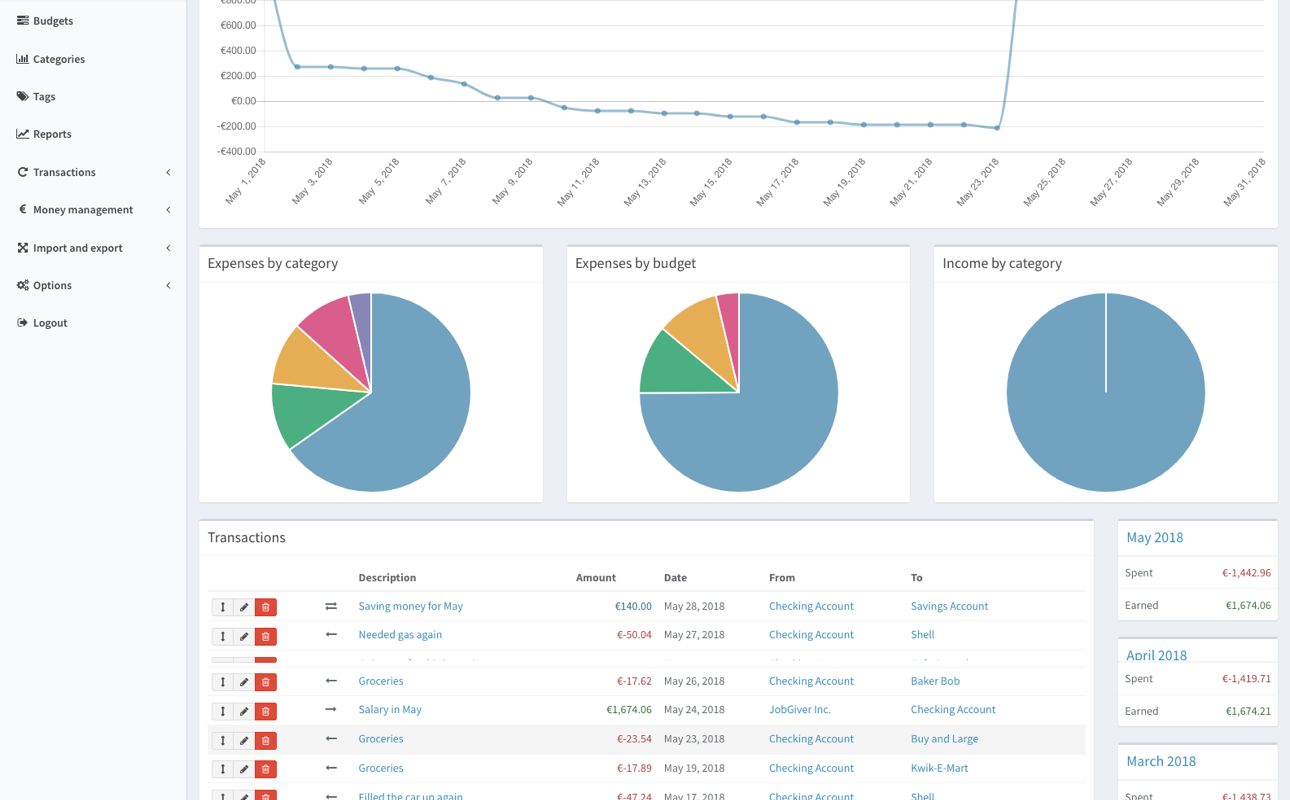Edit the 'Salary in May' transaction
1290x800 pixels.
point(244,711)
